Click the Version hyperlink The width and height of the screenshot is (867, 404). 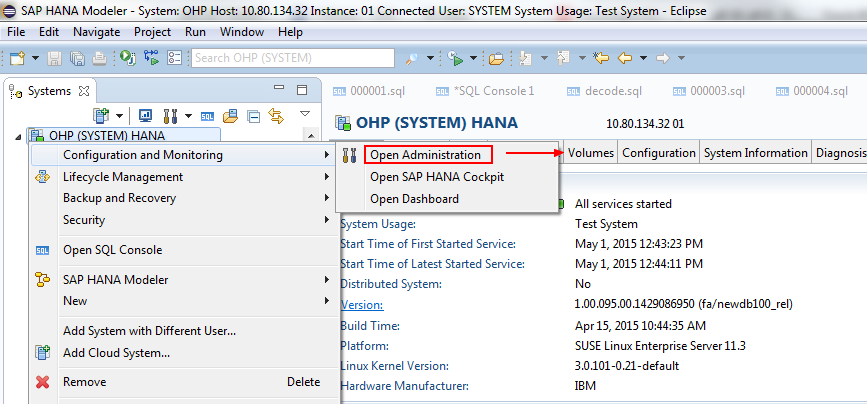pyautogui.click(x=360, y=305)
